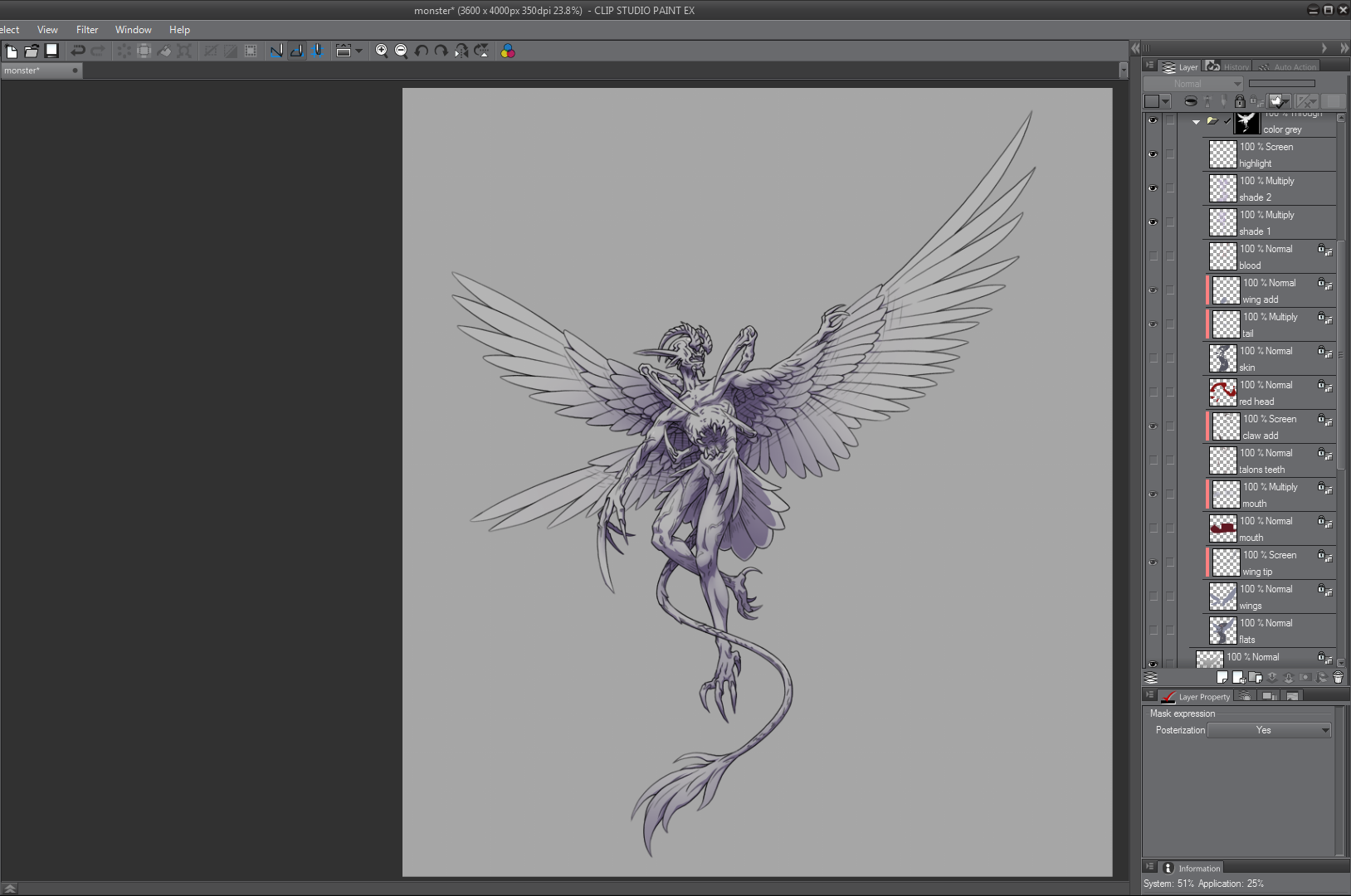Viewport: 1351px width, 896px height.
Task: Zoom in on the canvas
Action: (x=381, y=51)
